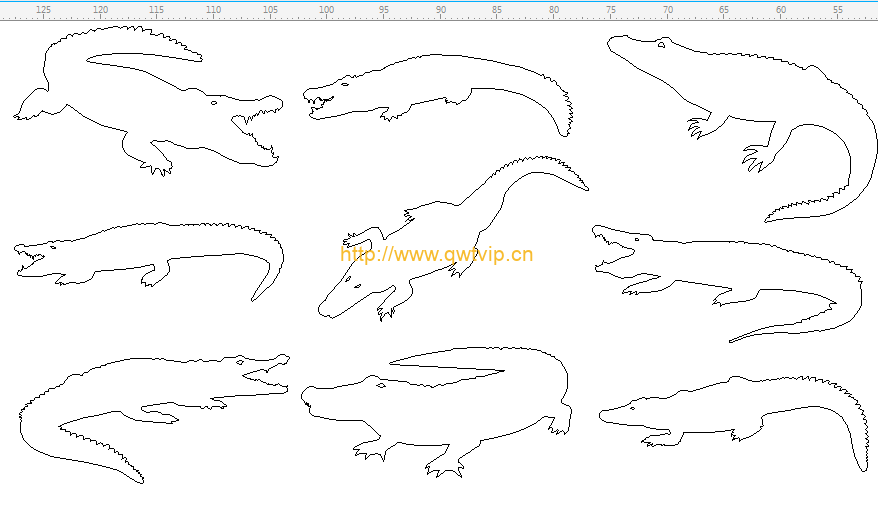Click the 110 mark on the ruler
This screenshot has width=878, height=512.
213,10
